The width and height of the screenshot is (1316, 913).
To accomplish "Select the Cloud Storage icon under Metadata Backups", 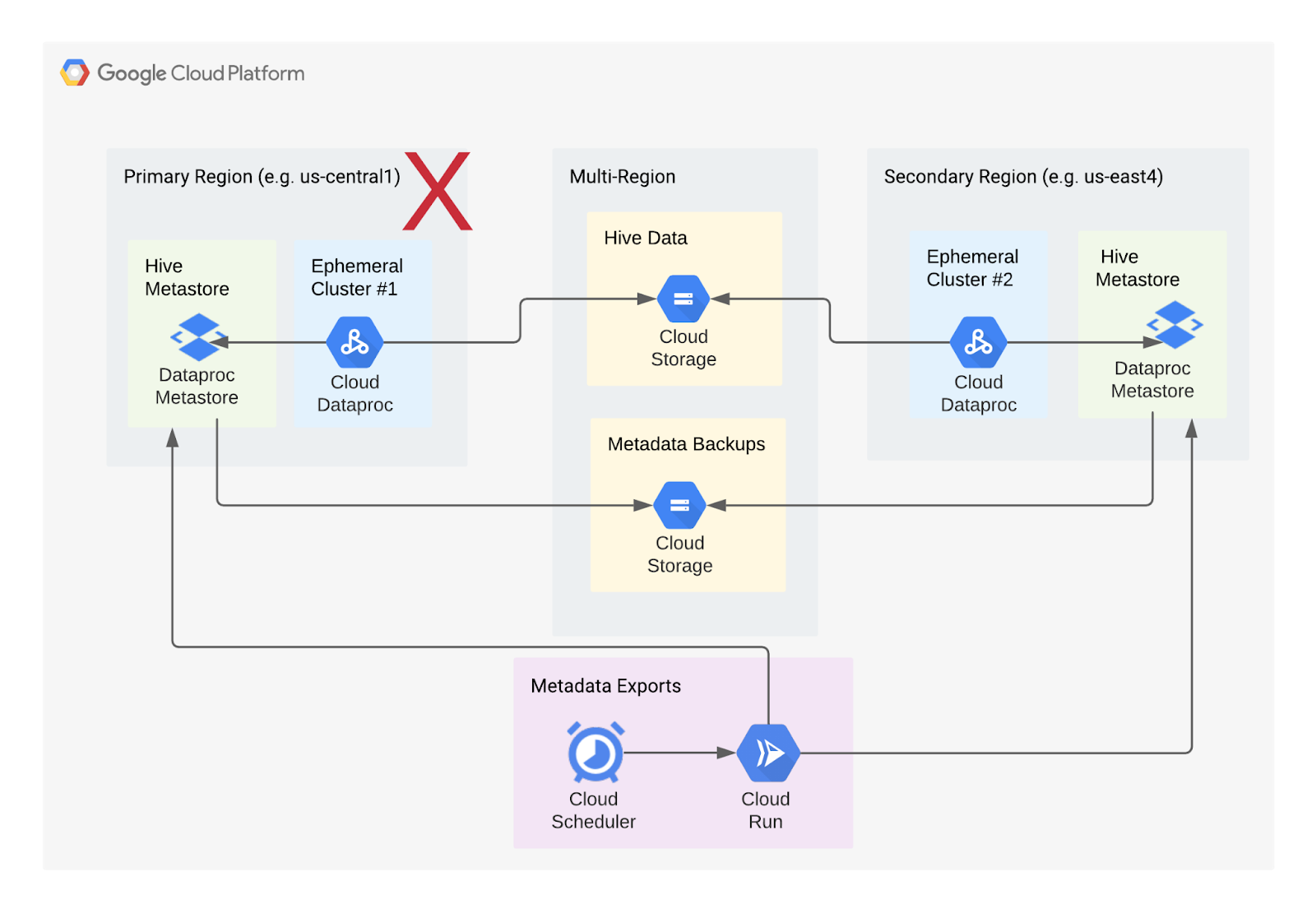I will (x=679, y=505).
